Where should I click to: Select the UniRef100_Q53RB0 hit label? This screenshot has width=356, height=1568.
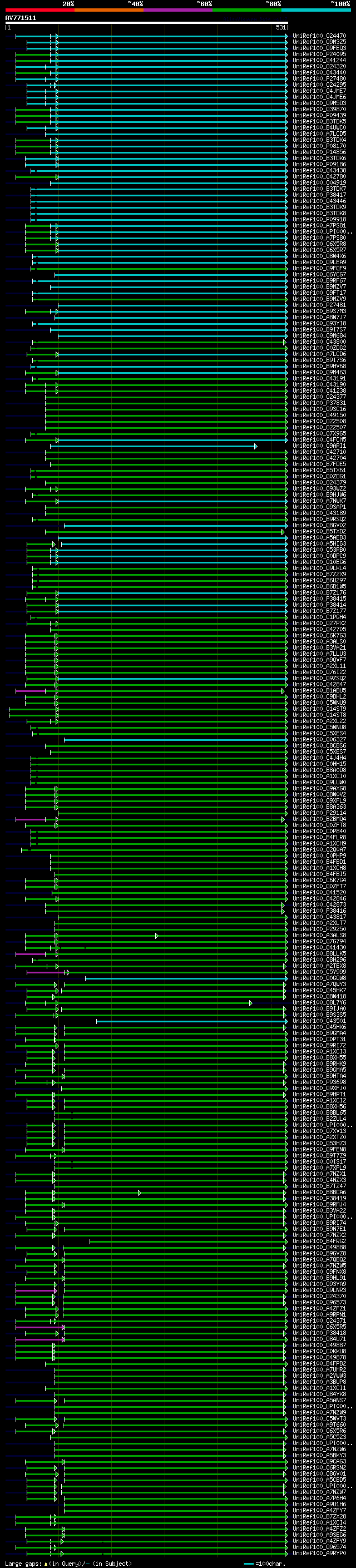(x=319, y=550)
